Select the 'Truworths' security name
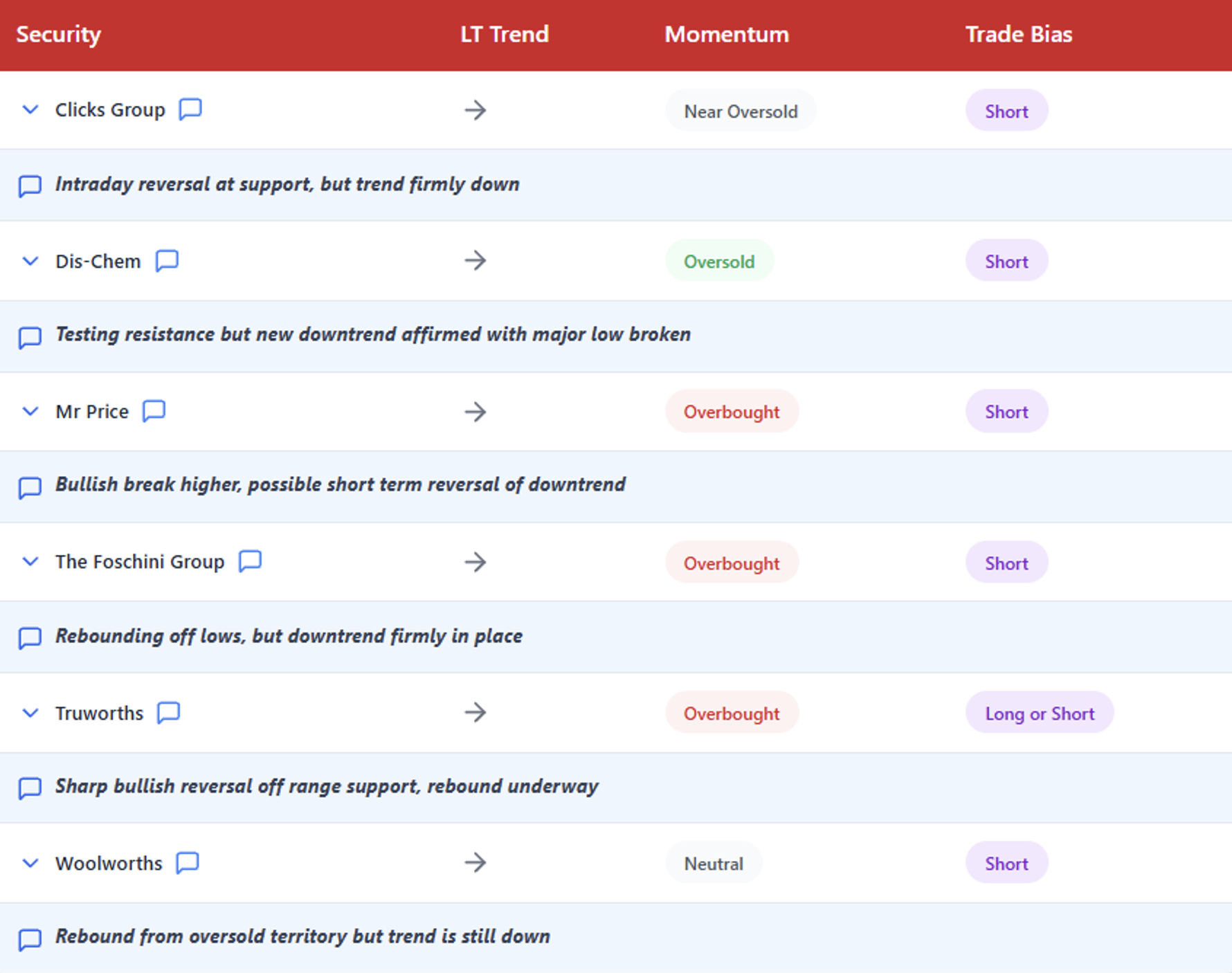1232x973 pixels. (99, 713)
